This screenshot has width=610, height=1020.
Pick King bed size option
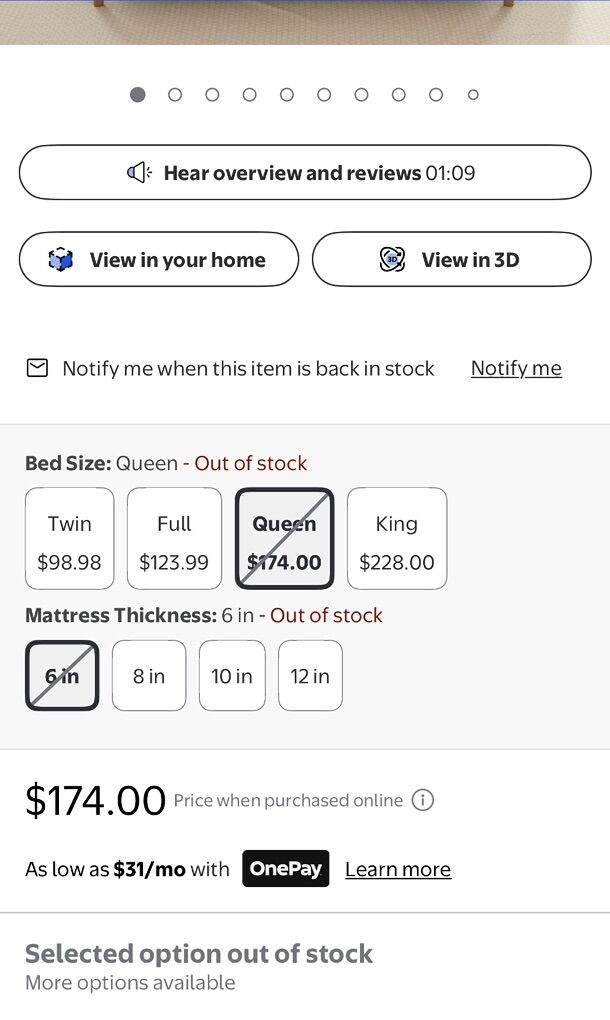396,539
